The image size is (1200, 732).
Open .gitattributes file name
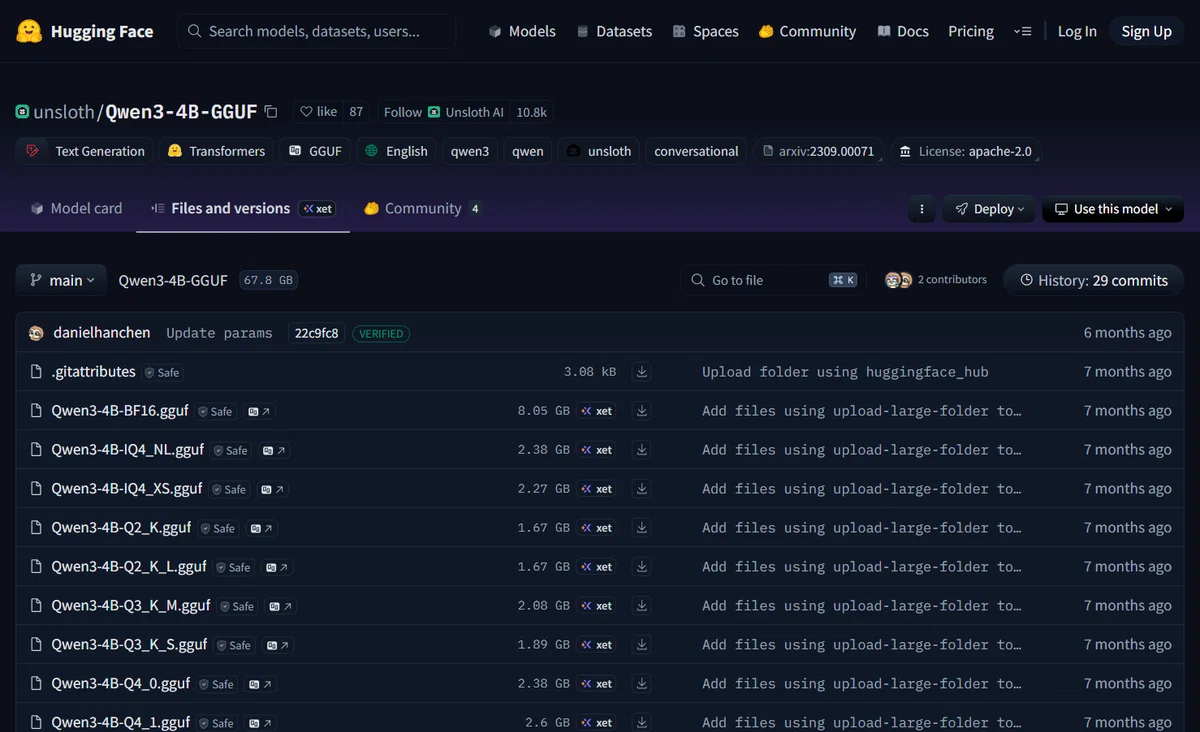(x=94, y=372)
